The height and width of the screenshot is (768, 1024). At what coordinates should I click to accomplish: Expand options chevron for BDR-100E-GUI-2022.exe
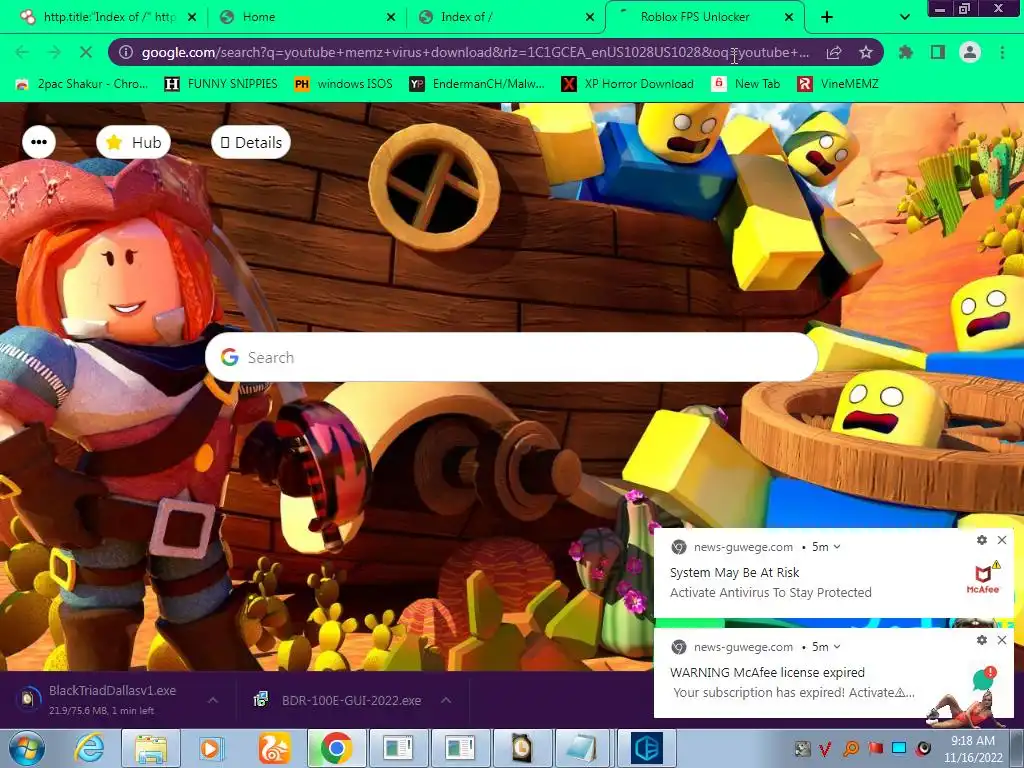click(446, 700)
